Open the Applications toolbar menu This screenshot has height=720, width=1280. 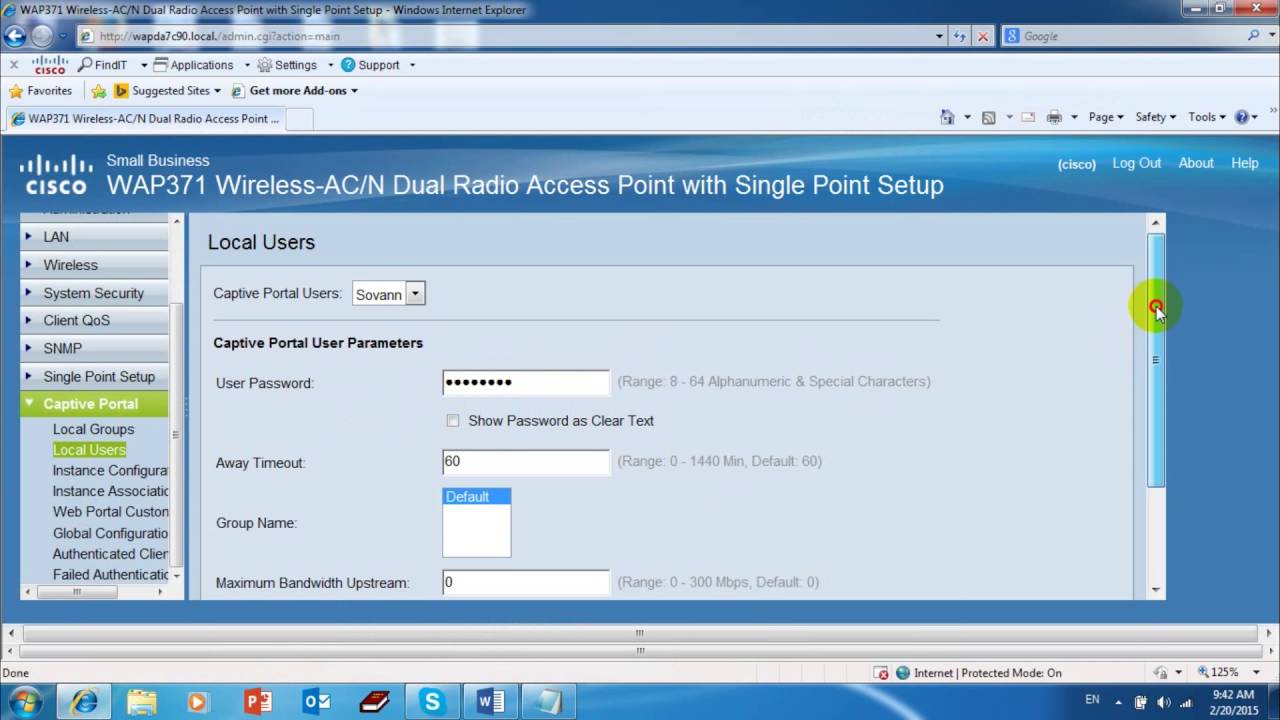coord(194,65)
